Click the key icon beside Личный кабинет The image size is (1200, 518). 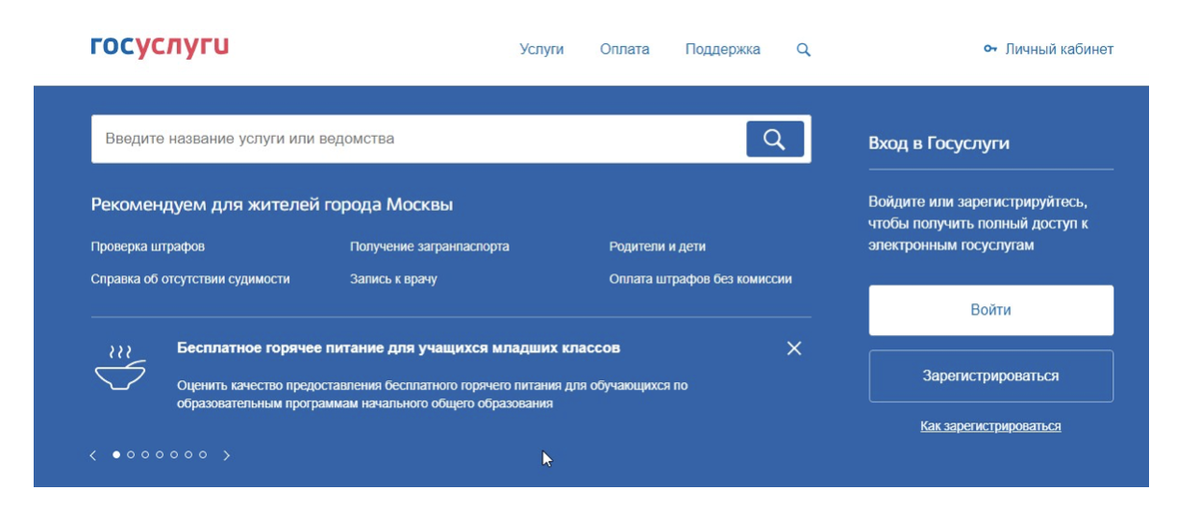(x=990, y=49)
